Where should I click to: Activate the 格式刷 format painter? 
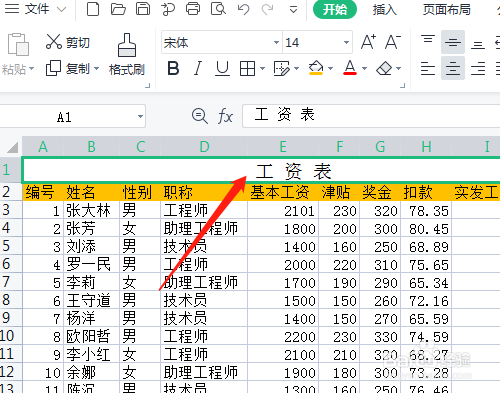click(x=127, y=54)
